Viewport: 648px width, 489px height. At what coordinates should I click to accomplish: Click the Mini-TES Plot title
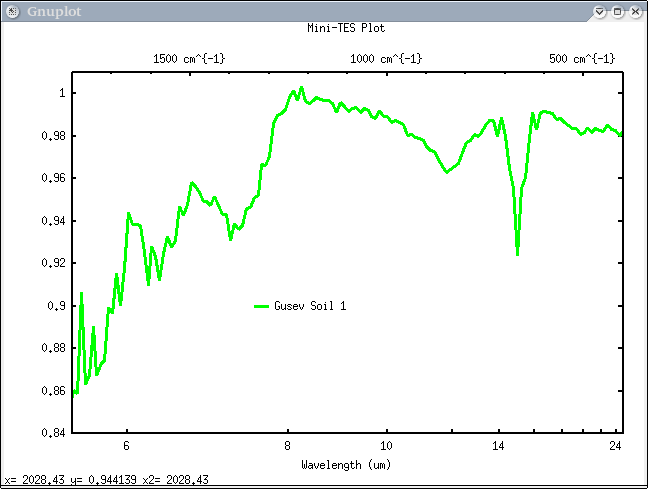point(346,28)
